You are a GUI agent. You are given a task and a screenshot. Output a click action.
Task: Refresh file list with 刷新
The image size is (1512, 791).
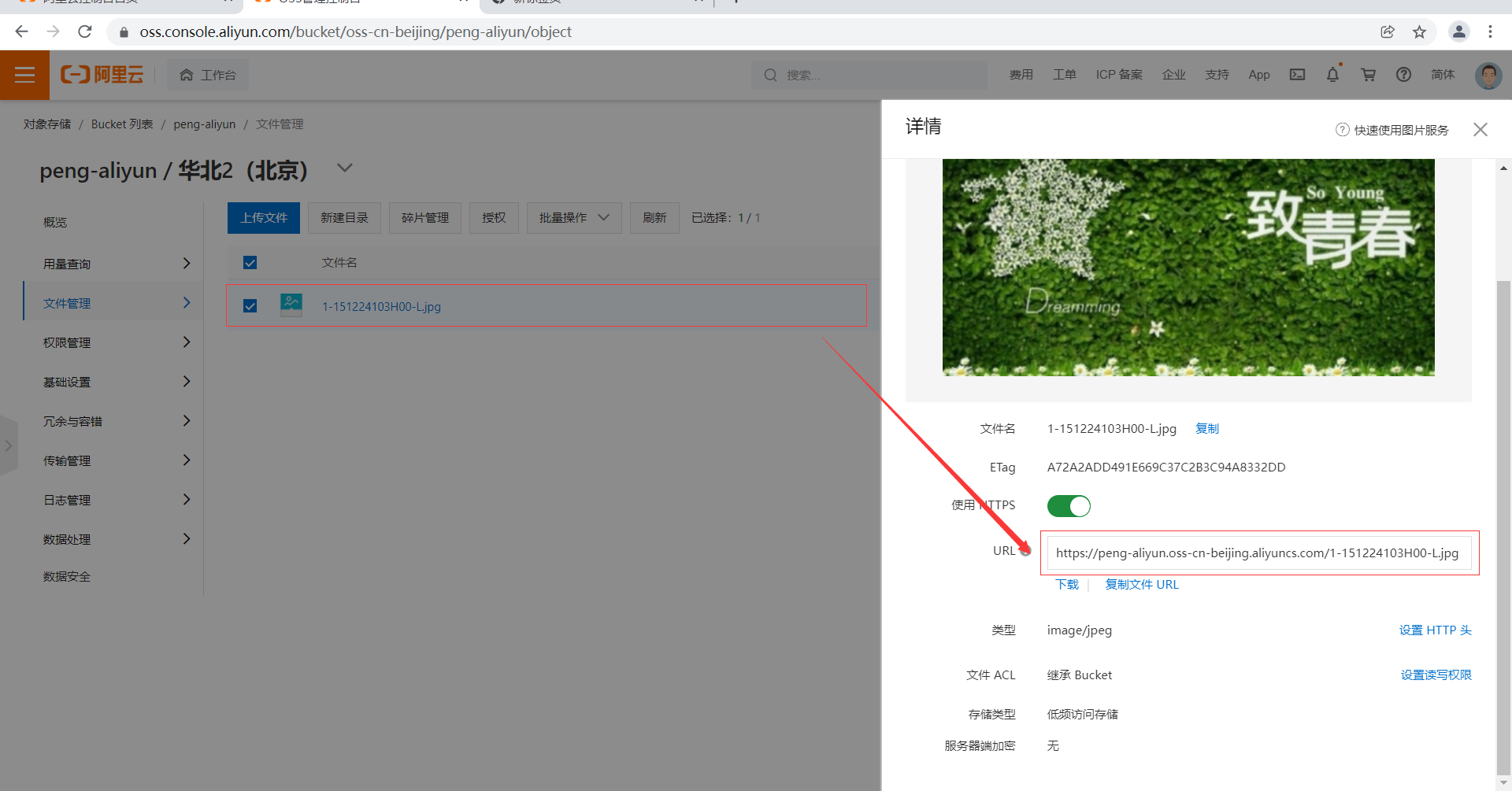point(654,218)
